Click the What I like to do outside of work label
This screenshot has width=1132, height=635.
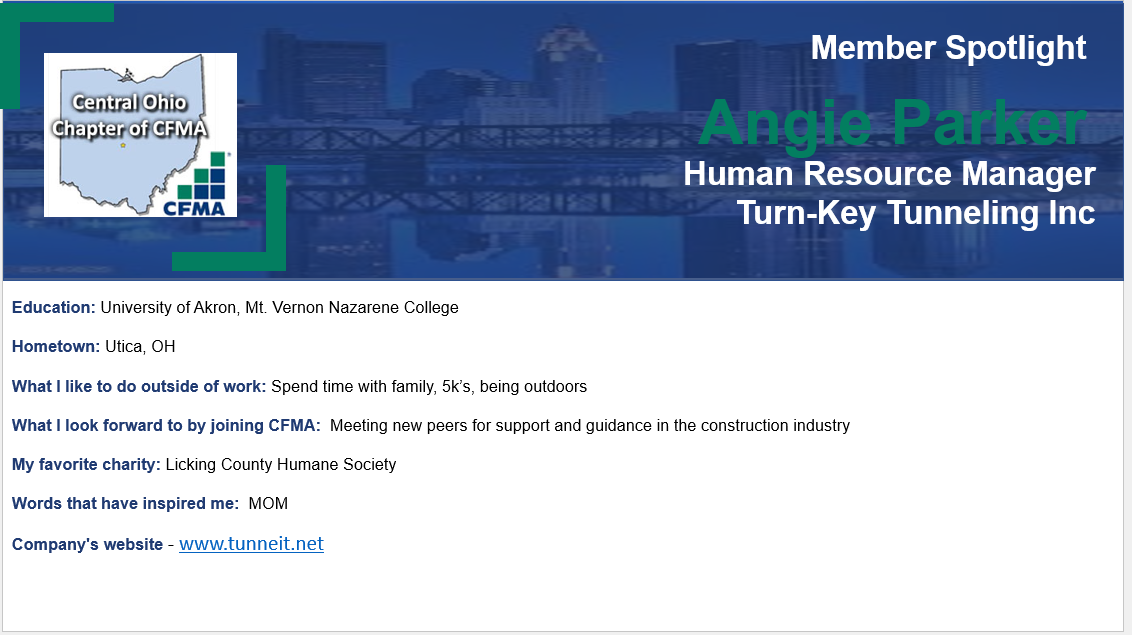click(139, 386)
